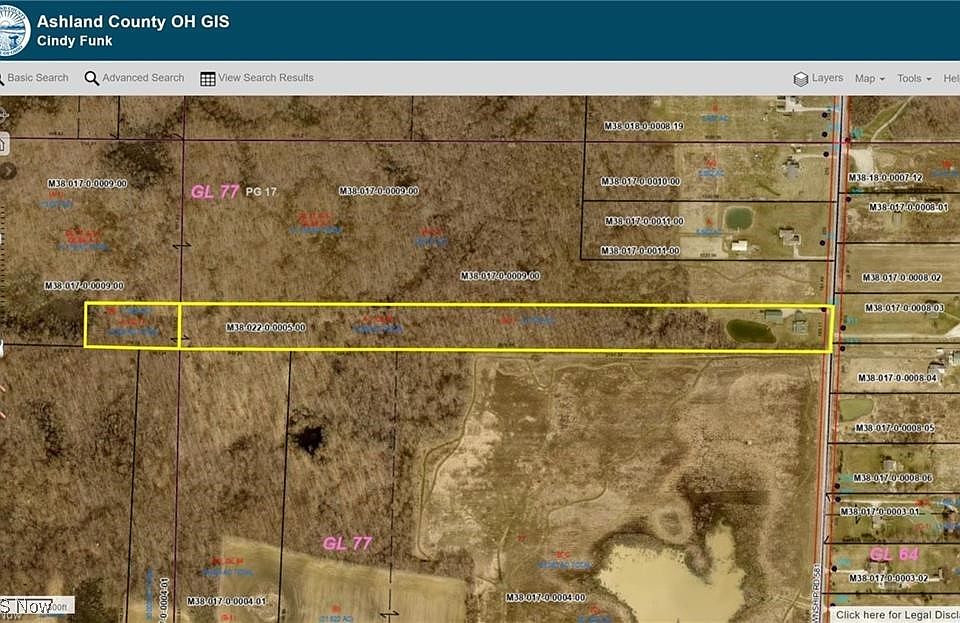Click parcel label M38-017-0-0010-00
The height and width of the screenshot is (623, 960).
click(x=640, y=182)
